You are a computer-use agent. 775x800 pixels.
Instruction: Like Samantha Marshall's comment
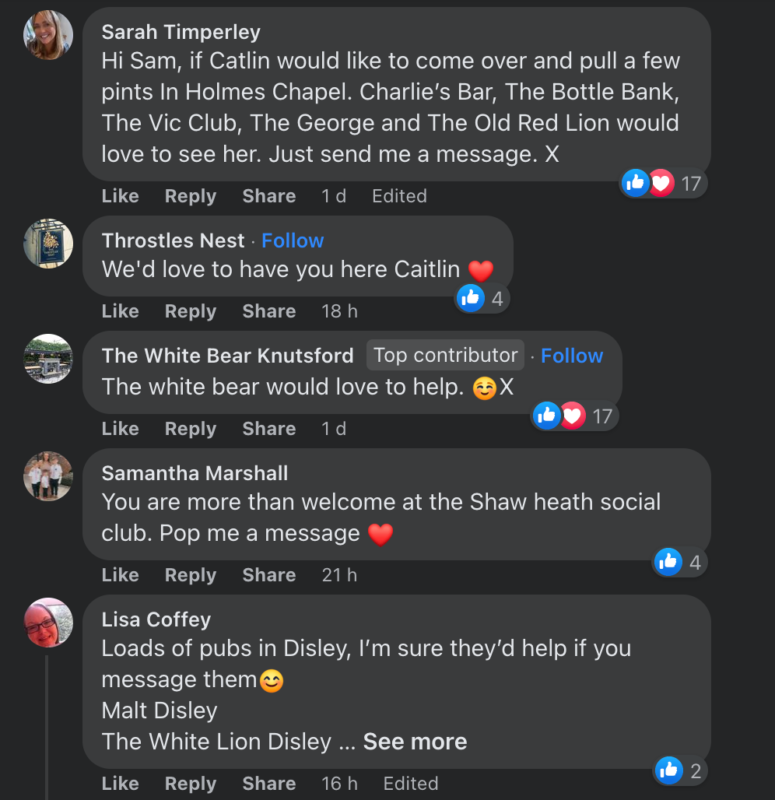pos(120,575)
